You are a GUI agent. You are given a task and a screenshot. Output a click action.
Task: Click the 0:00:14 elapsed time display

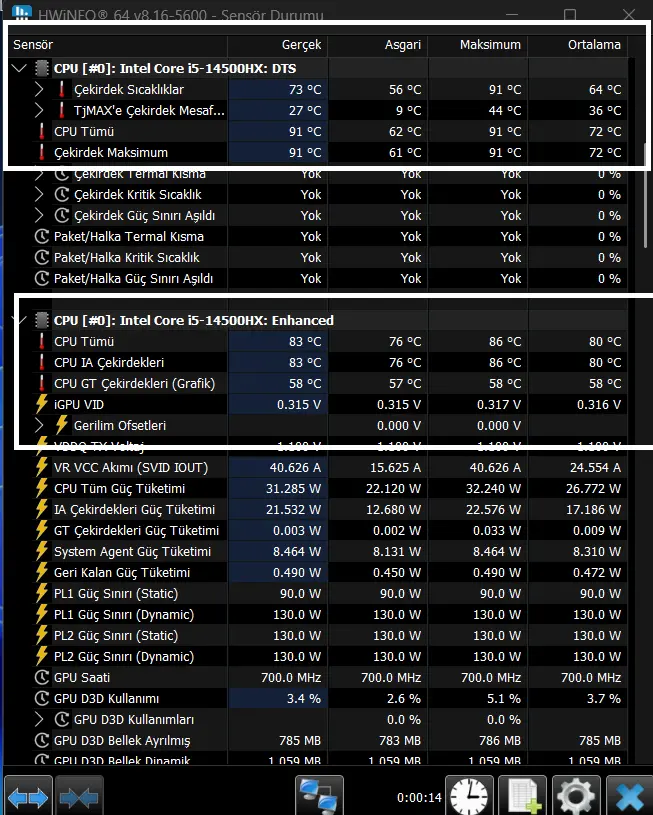coord(419,797)
